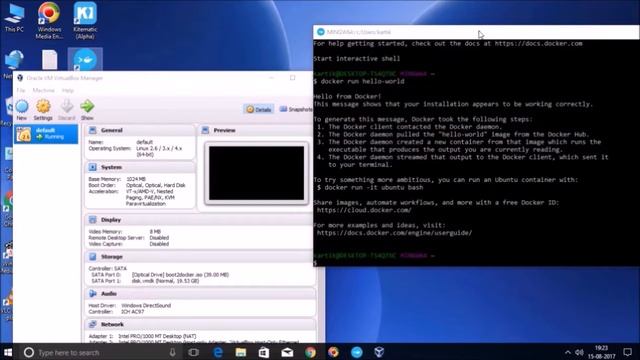This screenshot has width=640, height=360.
Task: Click the Audio section header icon
Action: pyautogui.click(x=93, y=293)
